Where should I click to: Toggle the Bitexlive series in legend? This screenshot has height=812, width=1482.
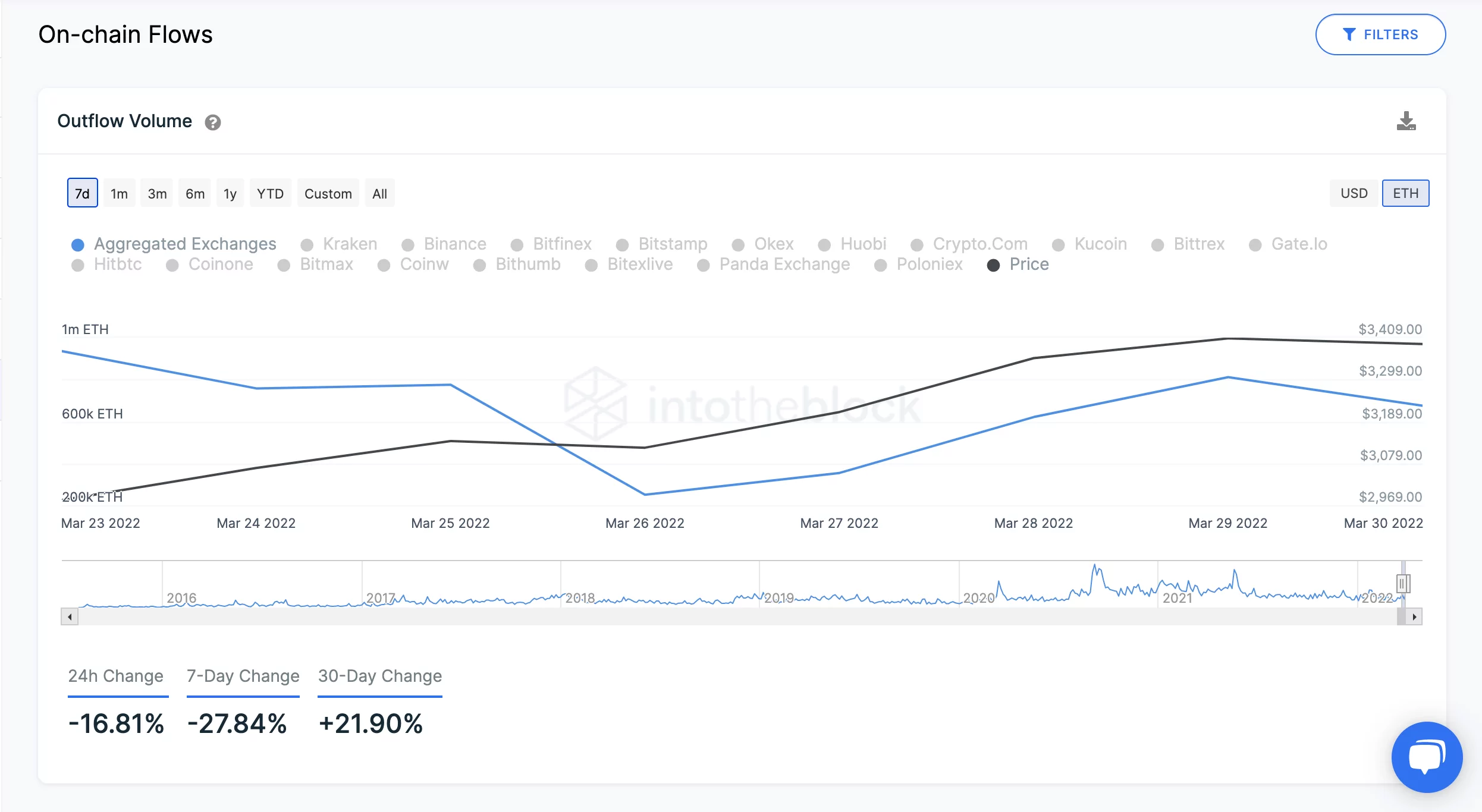(629, 265)
